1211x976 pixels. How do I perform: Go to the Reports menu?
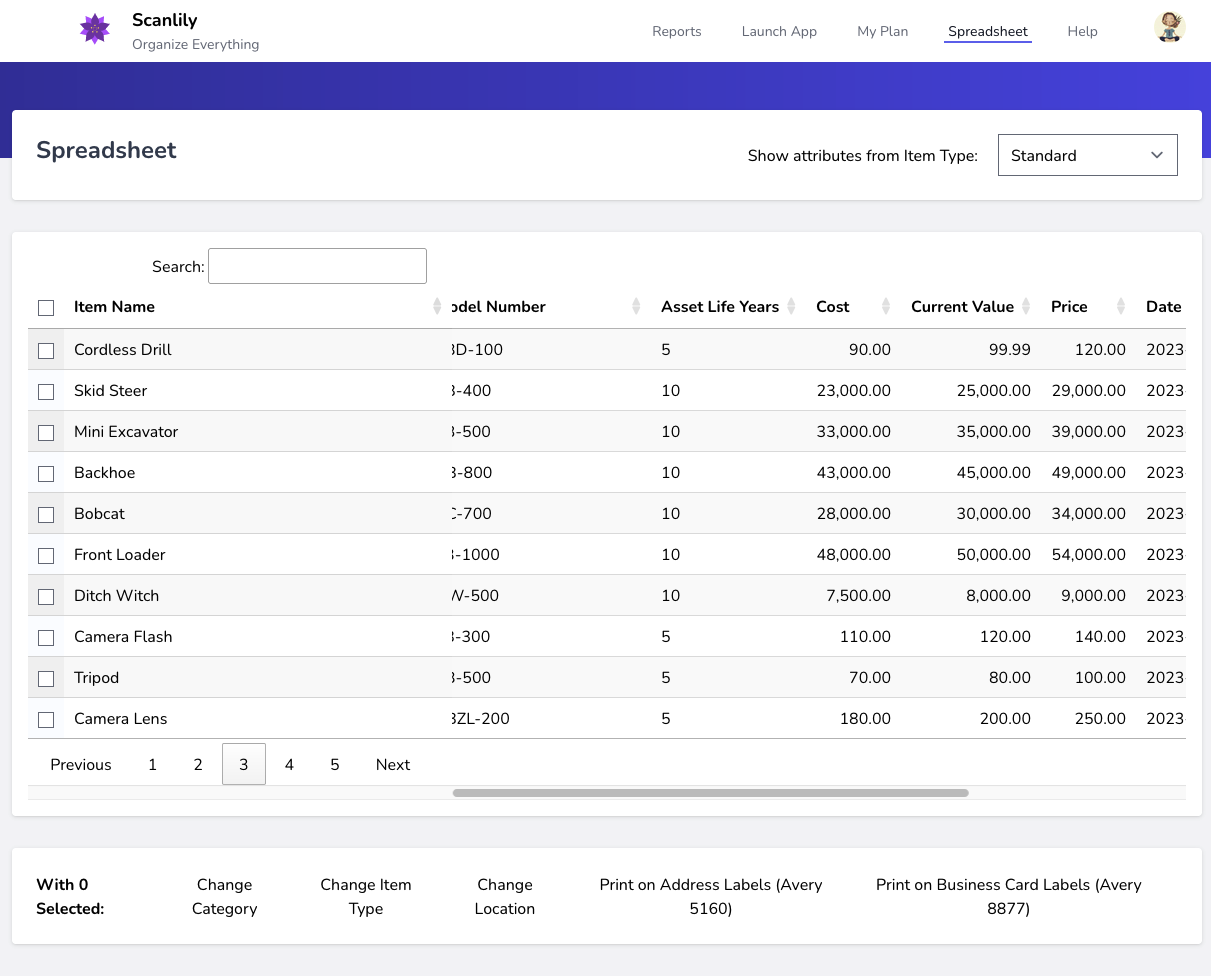(x=676, y=31)
